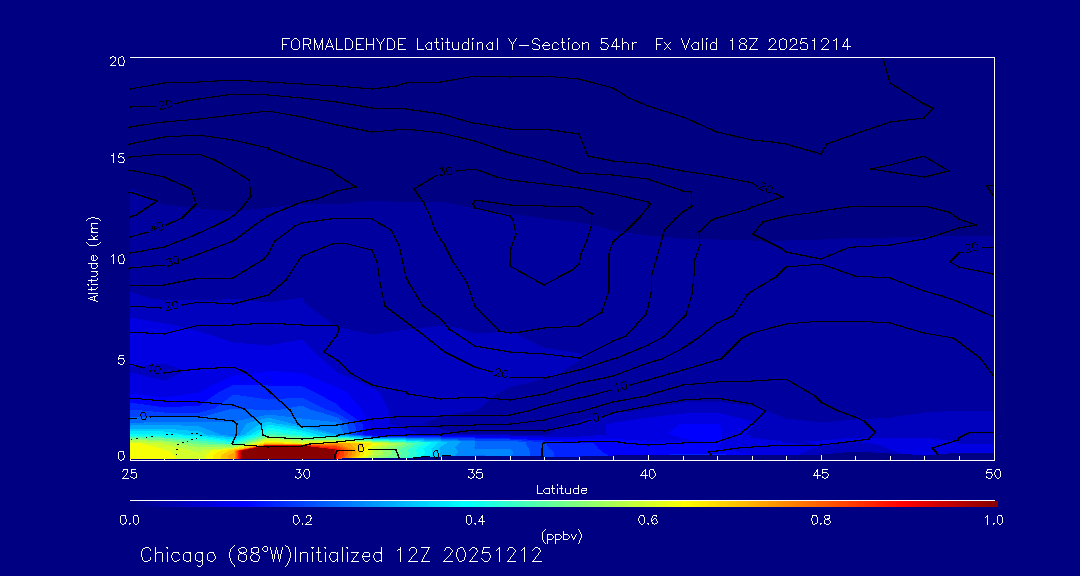Click the Chicago (88°W) initialization caption
This screenshot has height=576, width=1080.
point(341,555)
